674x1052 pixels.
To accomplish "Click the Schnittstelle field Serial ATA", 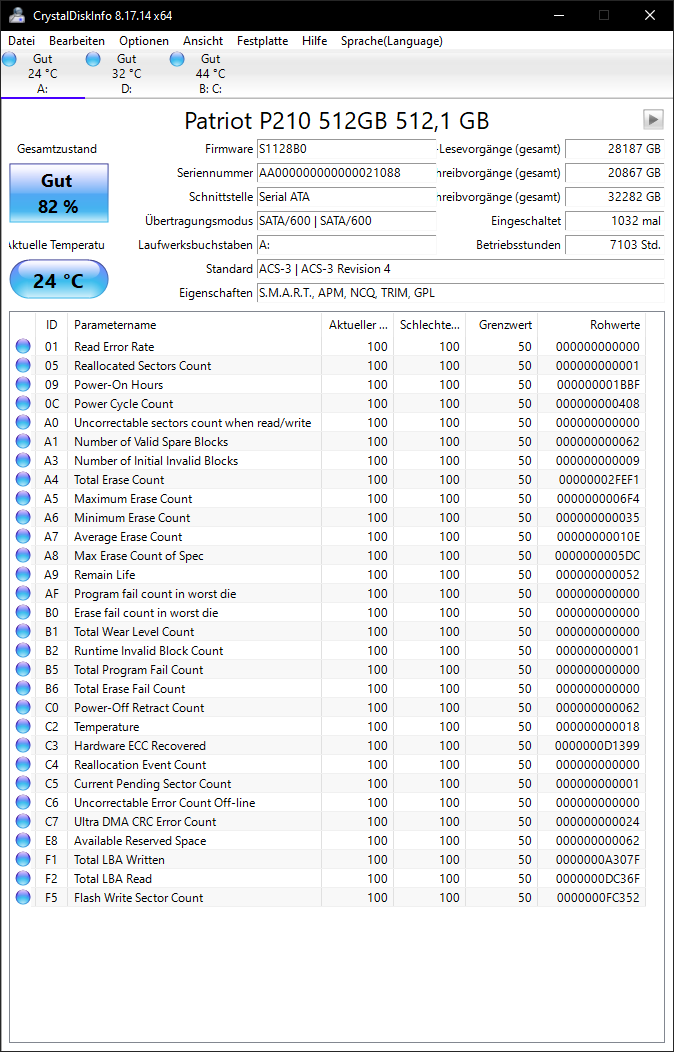I will (346, 197).
